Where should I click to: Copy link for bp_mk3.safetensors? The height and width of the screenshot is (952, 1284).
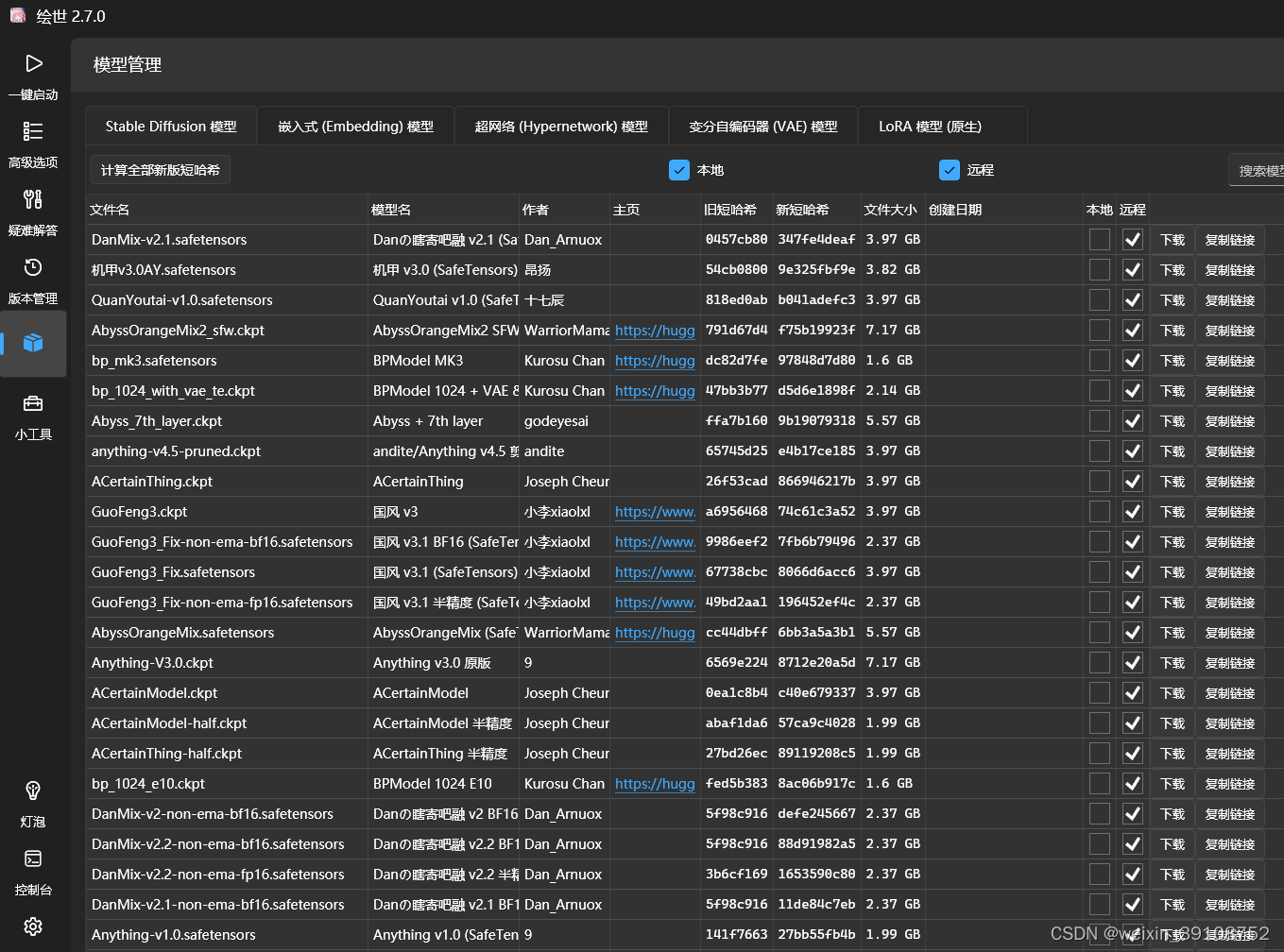pyautogui.click(x=1230, y=361)
